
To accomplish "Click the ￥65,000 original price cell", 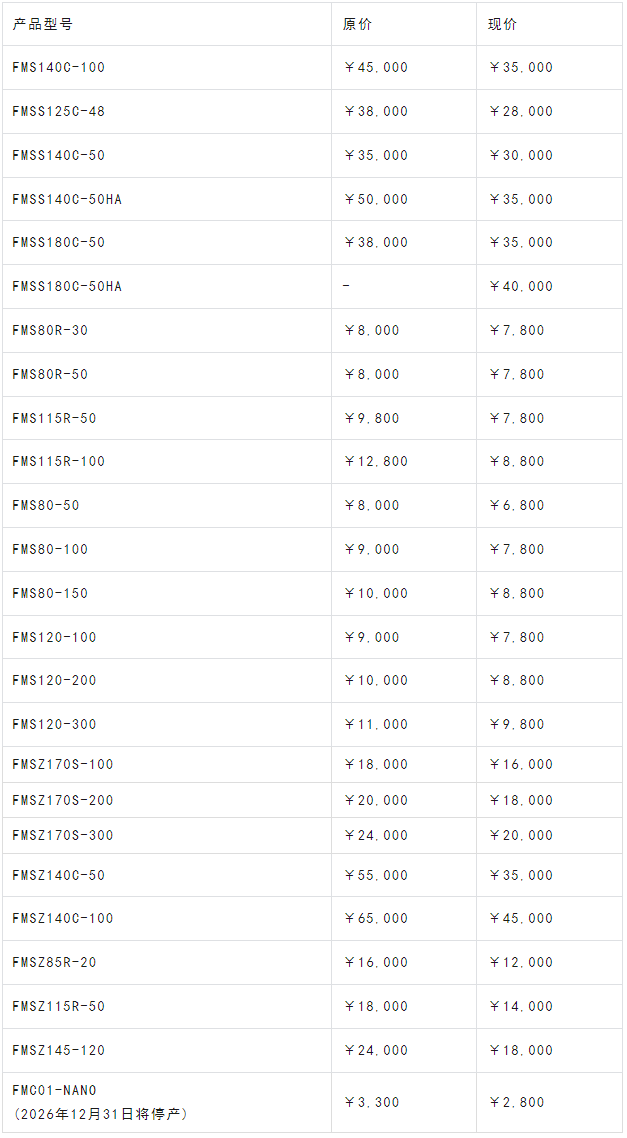I will point(375,918).
